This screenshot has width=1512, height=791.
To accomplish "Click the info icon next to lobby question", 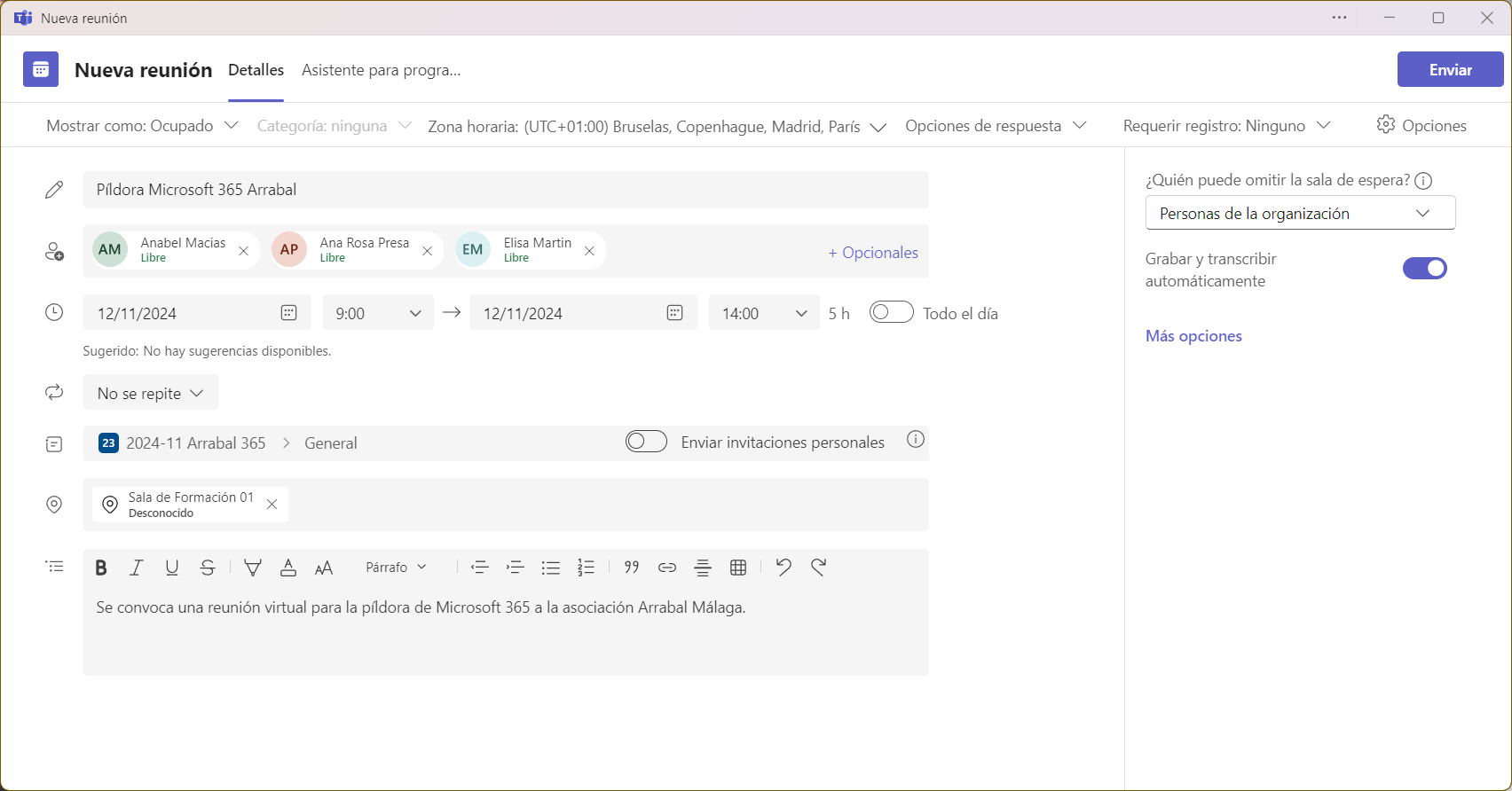I will coord(1423,181).
